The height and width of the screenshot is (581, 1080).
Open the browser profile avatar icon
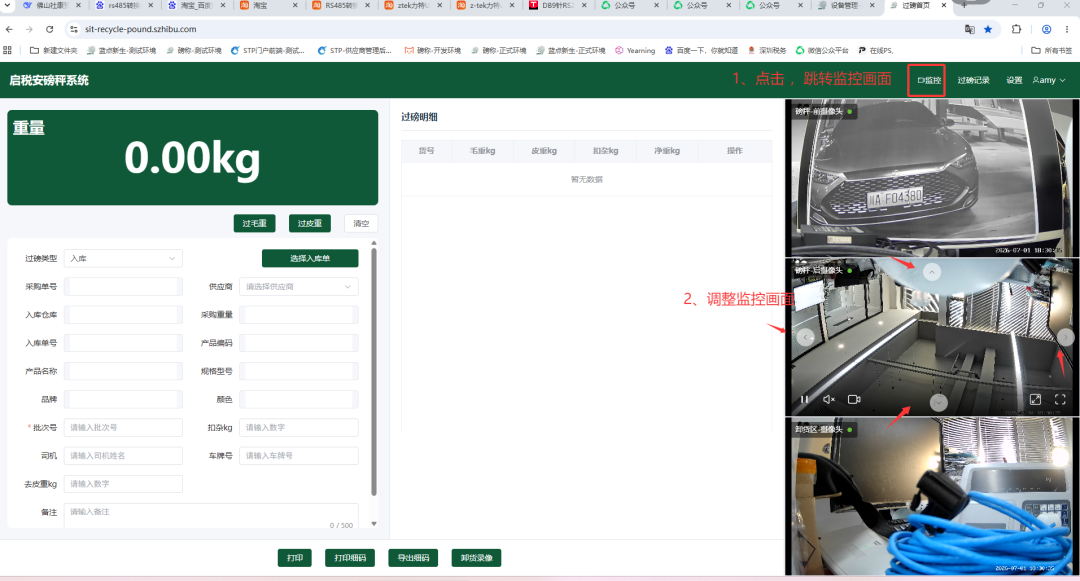[x=1046, y=29]
